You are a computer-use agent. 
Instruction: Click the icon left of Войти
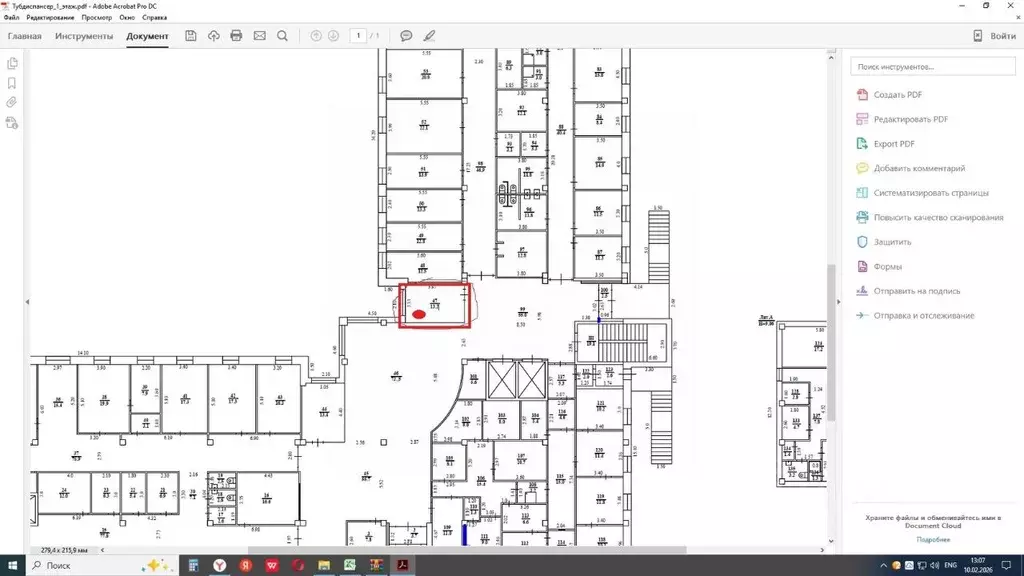click(x=978, y=36)
